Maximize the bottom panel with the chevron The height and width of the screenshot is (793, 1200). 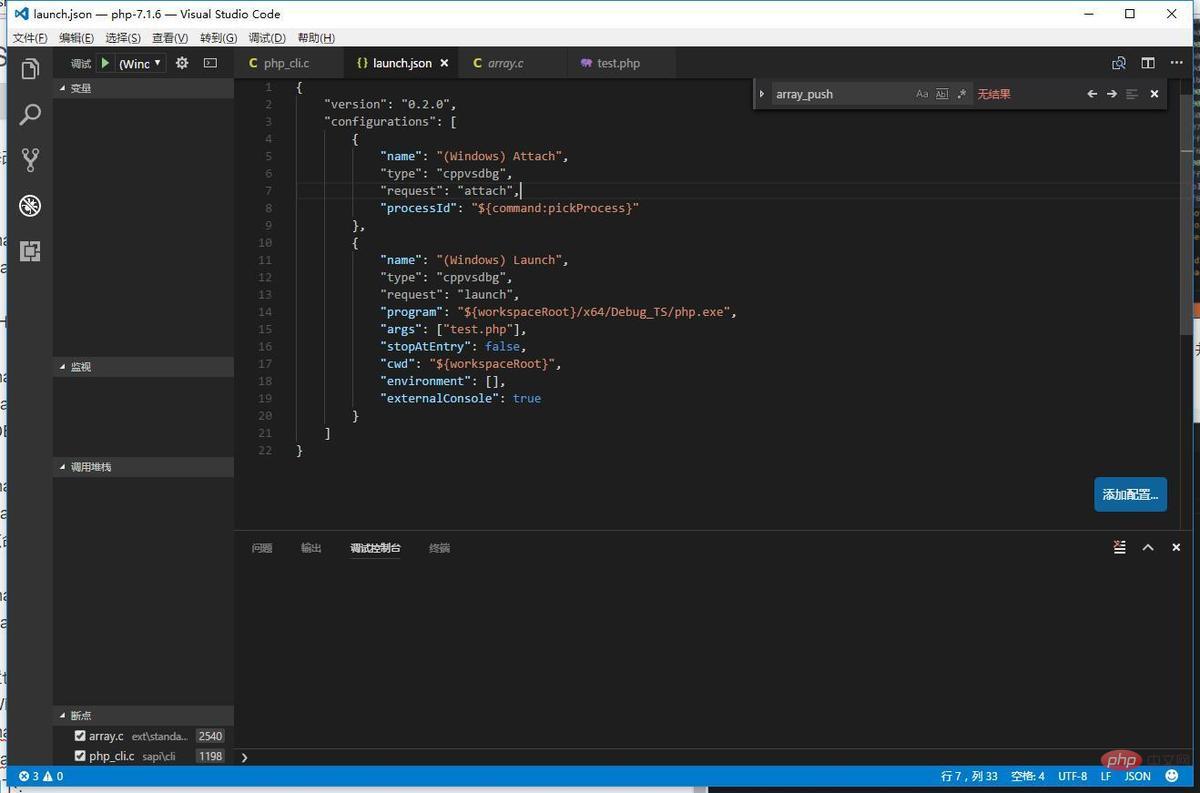pos(1148,547)
